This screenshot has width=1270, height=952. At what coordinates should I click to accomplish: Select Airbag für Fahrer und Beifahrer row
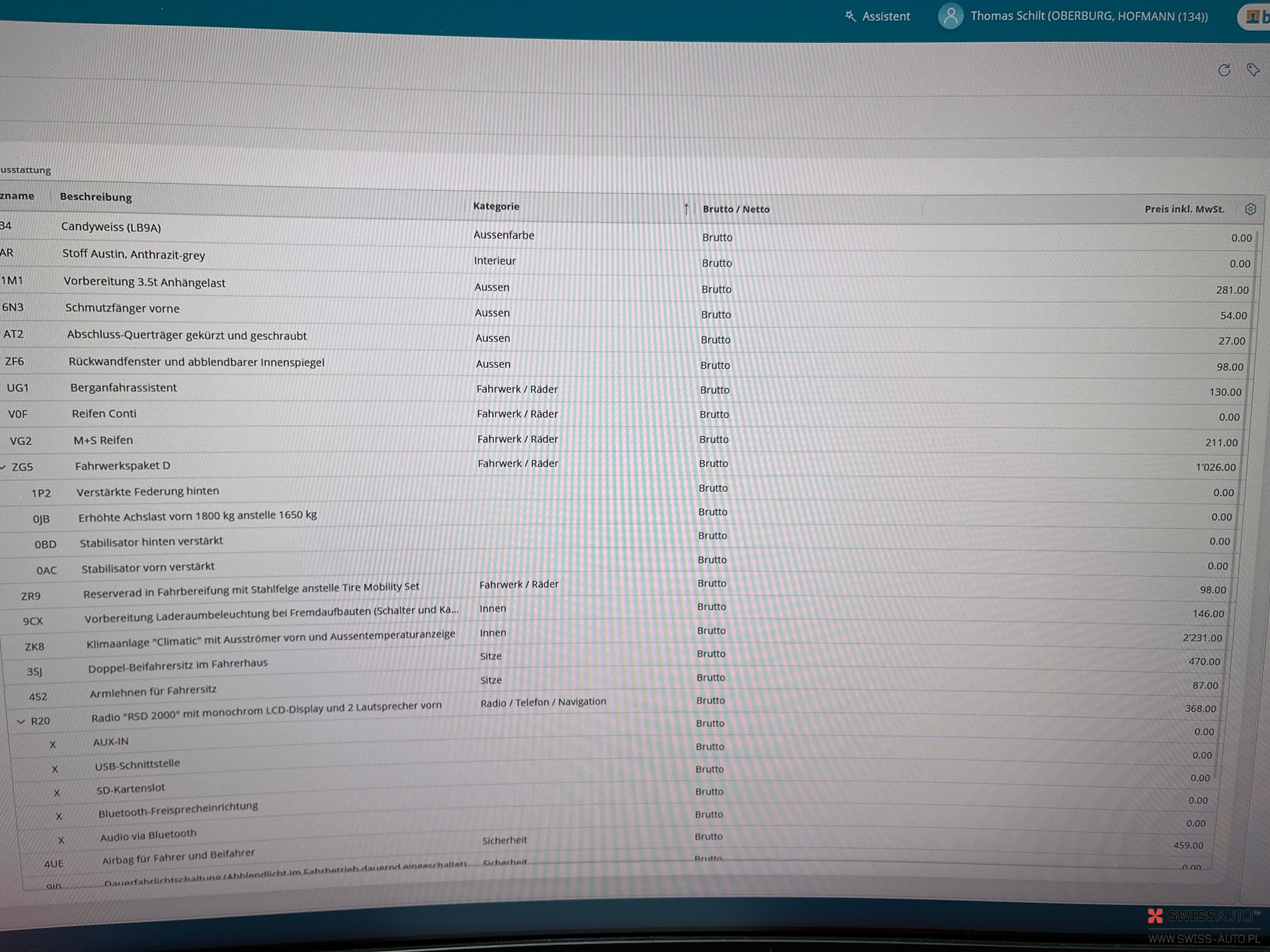tap(616, 850)
